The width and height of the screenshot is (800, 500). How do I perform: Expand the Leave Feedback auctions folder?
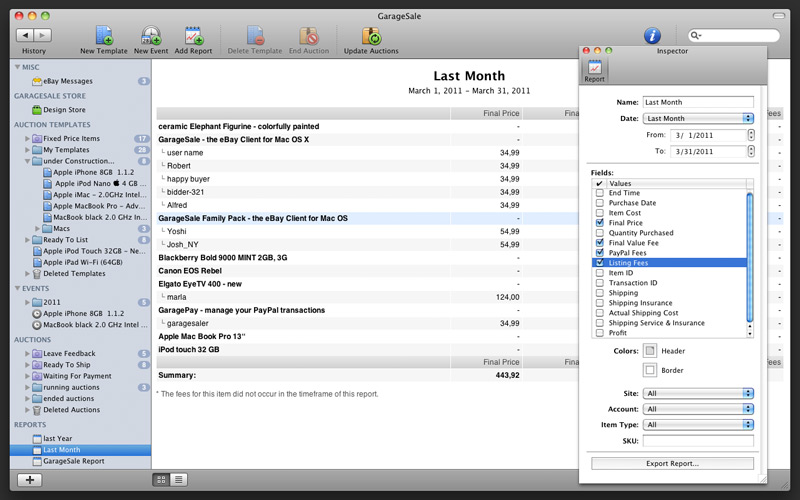27,353
